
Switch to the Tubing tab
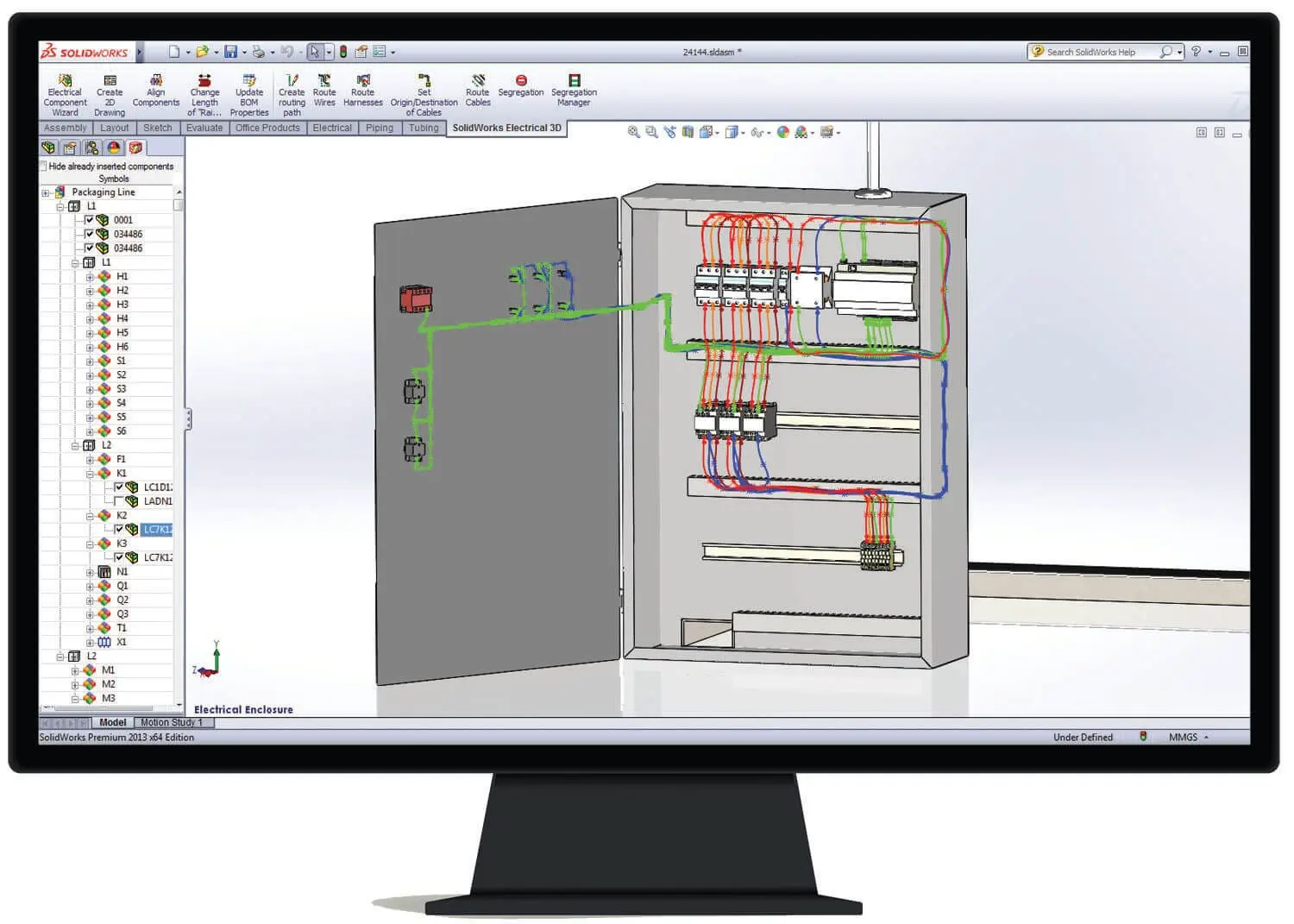point(424,128)
